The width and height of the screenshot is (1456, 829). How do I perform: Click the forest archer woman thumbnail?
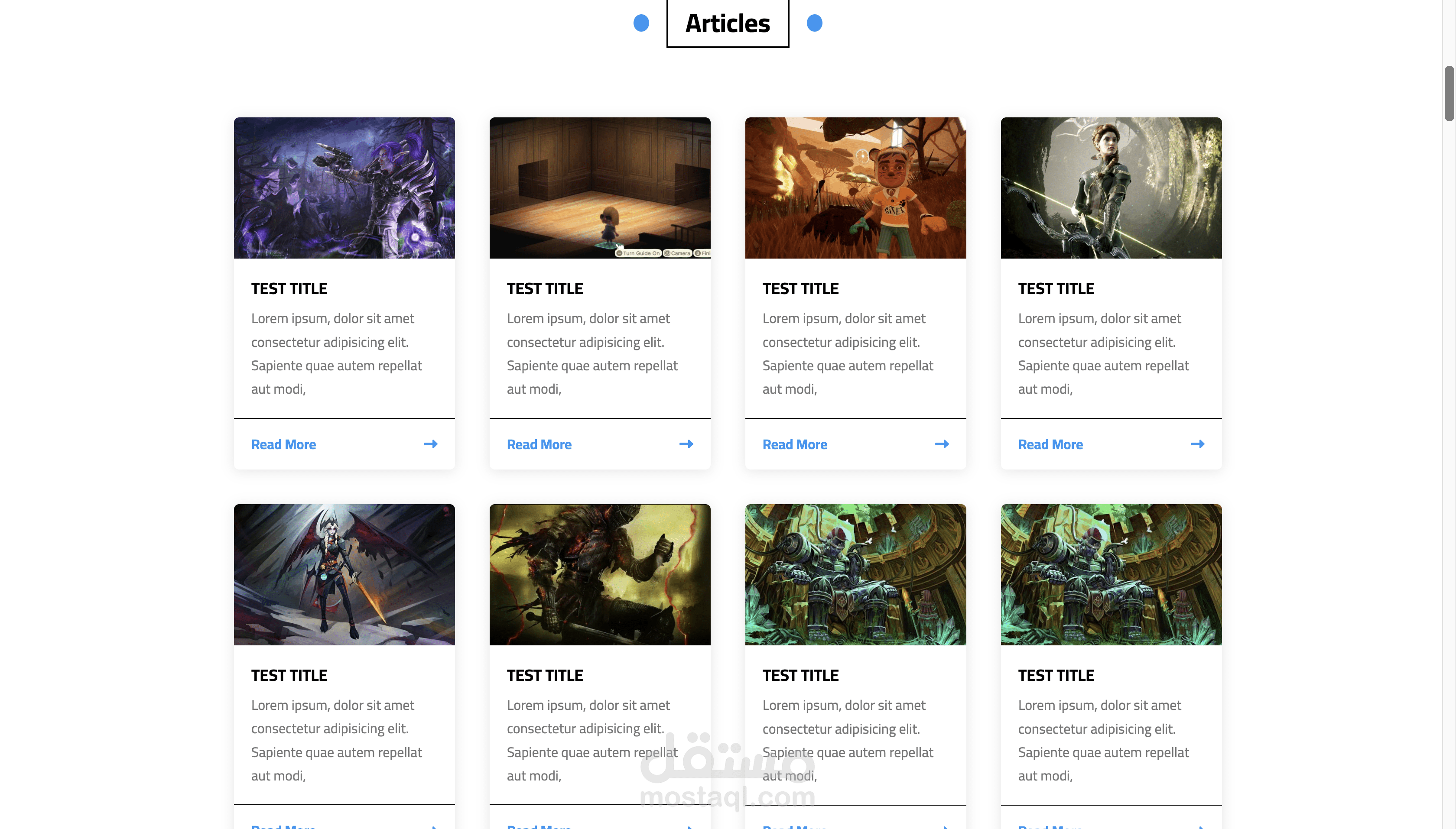coord(1111,188)
